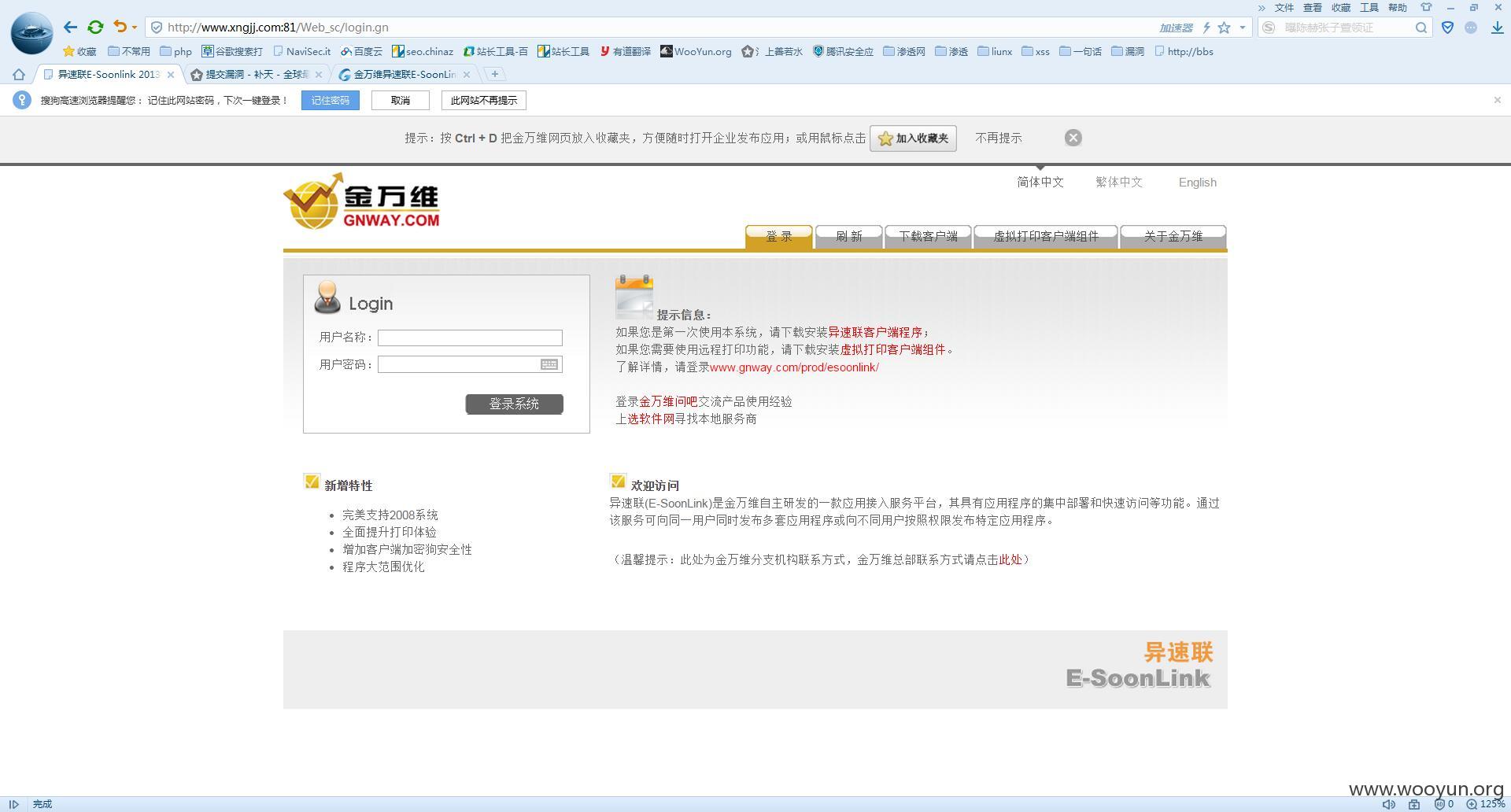Viewport: 1511px width, 812px height.
Task: Select 繁体中文 language
Action: coord(1119,183)
